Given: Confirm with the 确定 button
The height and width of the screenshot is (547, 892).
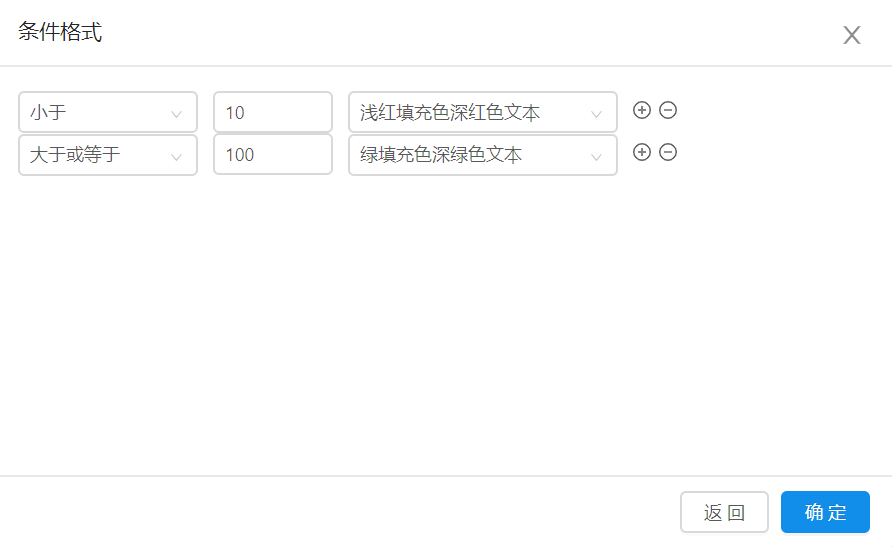Looking at the screenshot, I should [x=825, y=512].
